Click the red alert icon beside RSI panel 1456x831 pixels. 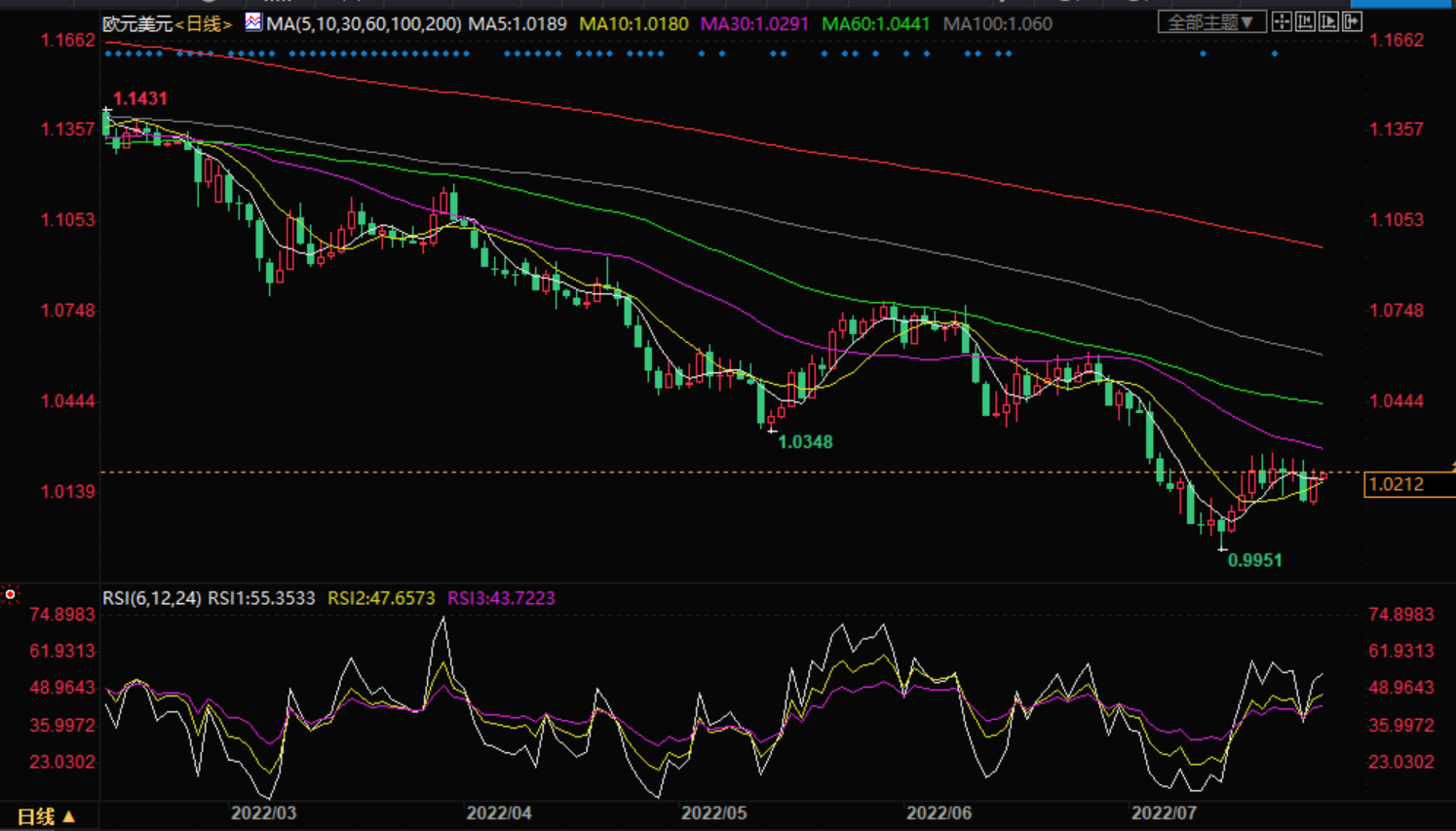click(11, 594)
